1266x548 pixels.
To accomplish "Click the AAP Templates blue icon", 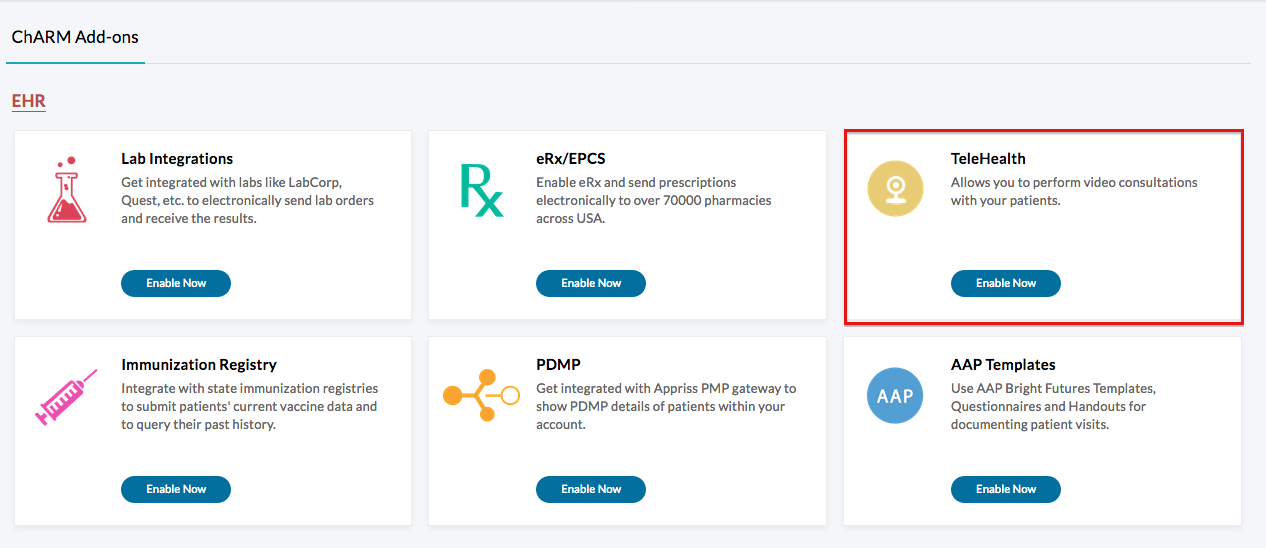I will click(x=895, y=396).
